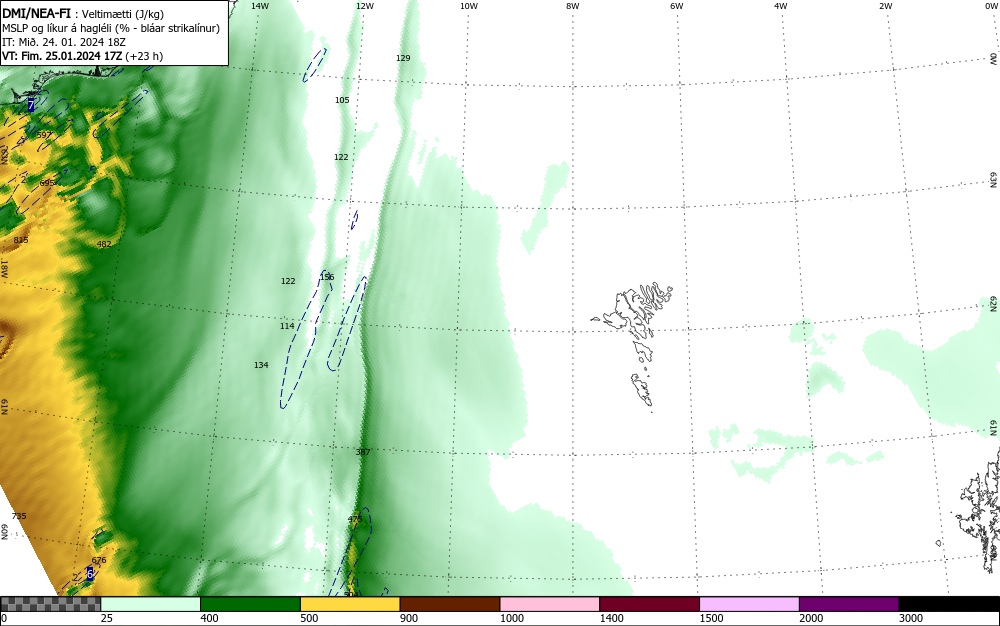The image size is (1000, 626).
Task: Click the blue boxed number 7
Action: (x=31, y=105)
